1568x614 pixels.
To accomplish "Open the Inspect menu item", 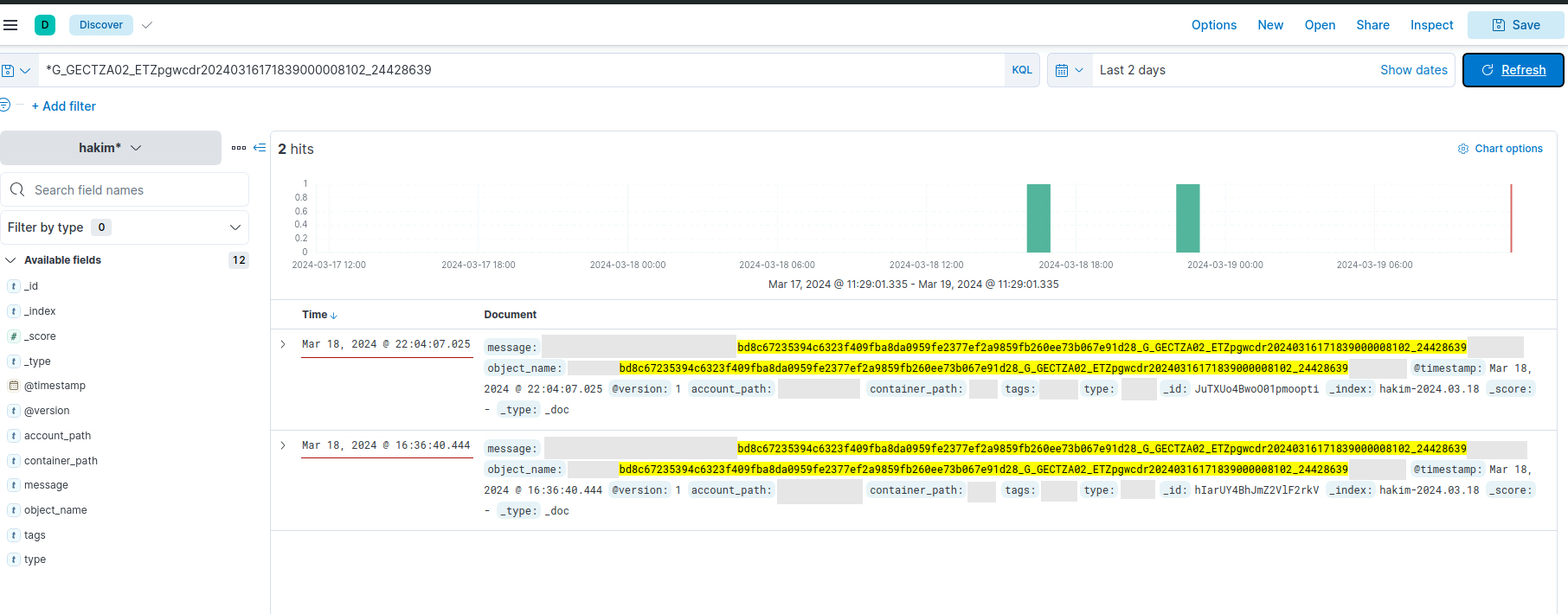I will (x=1431, y=25).
